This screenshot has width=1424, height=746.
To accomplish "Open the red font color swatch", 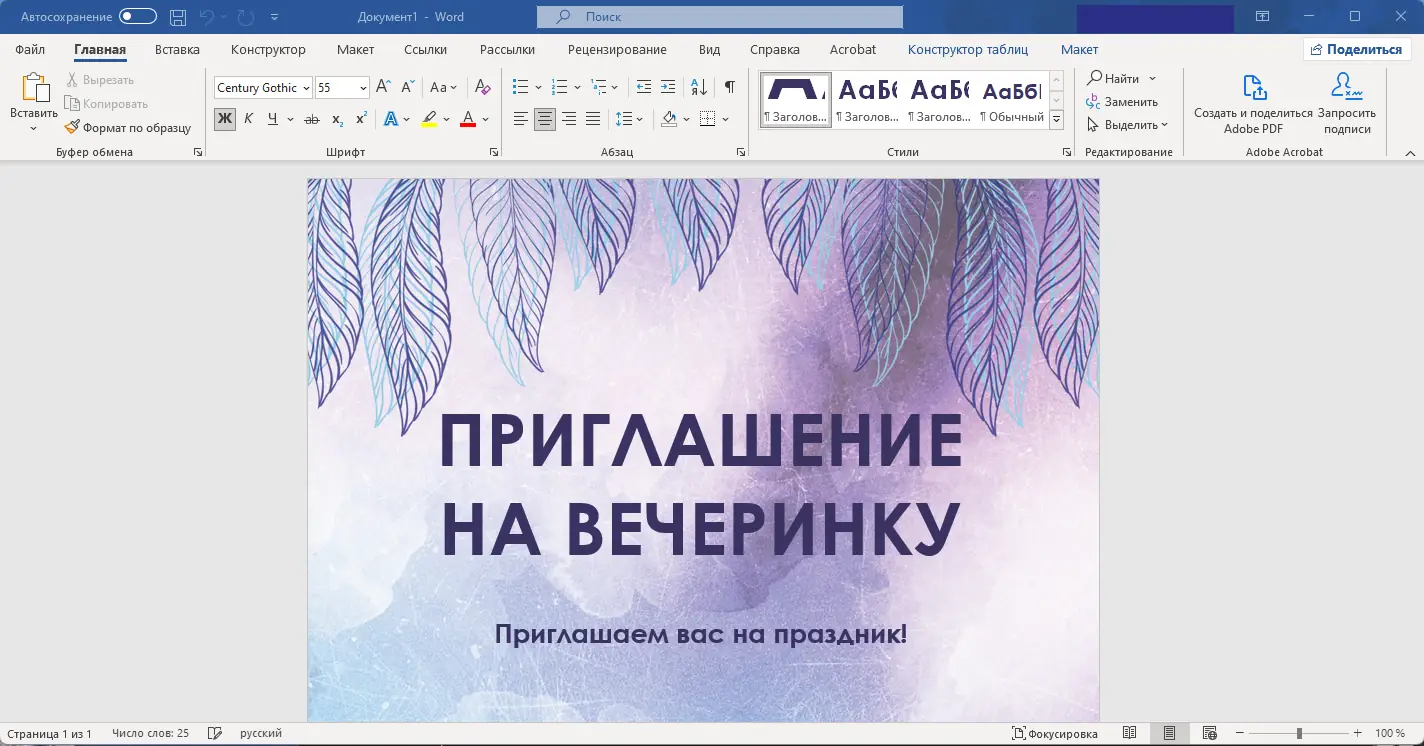I will tap(467, 119).
